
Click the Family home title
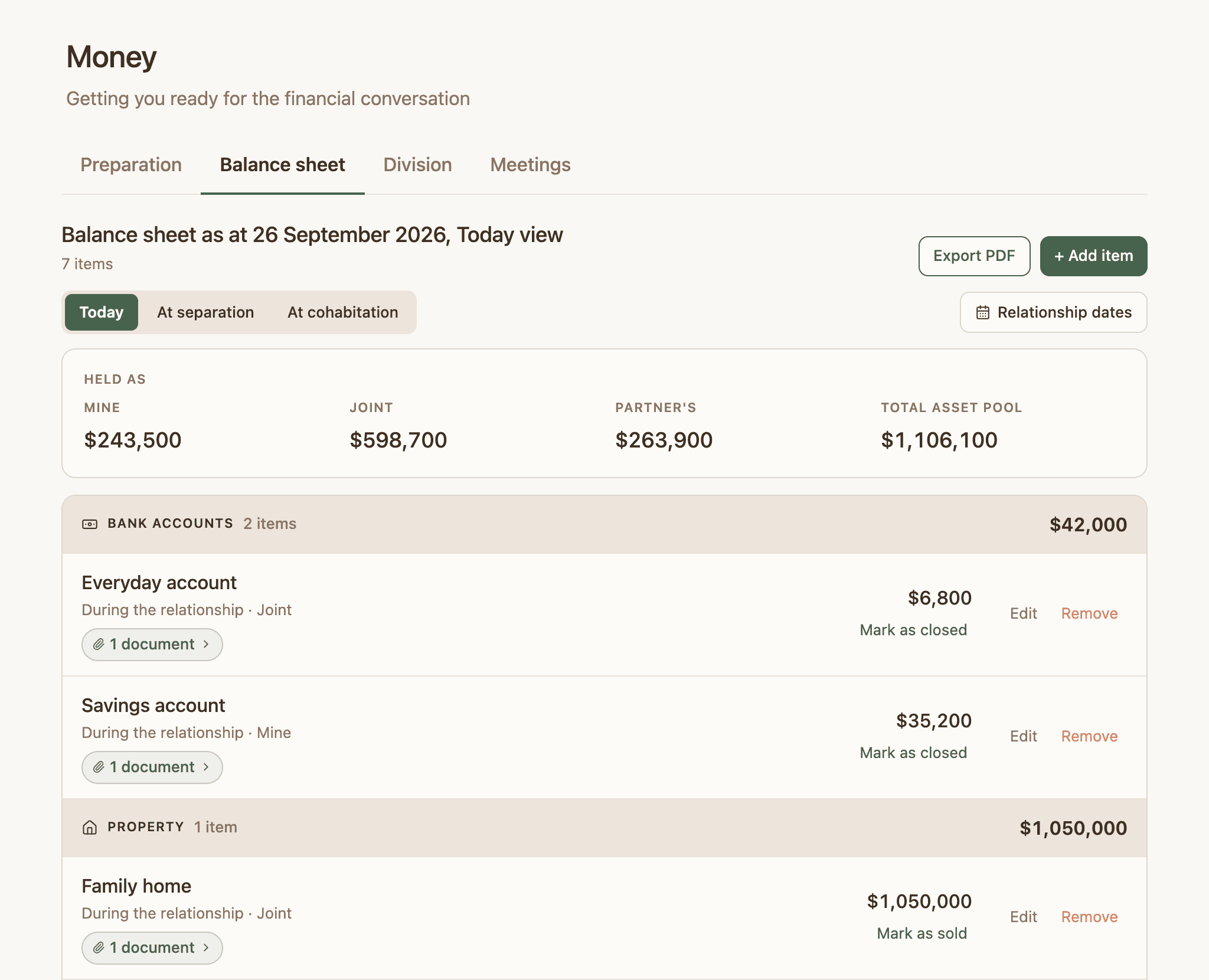coord(136,886)
